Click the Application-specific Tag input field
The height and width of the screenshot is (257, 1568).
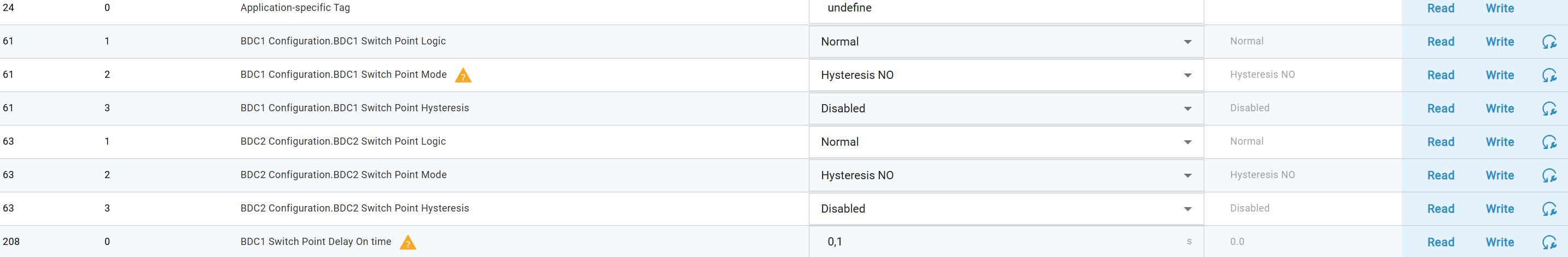(x=1006, y=9)
